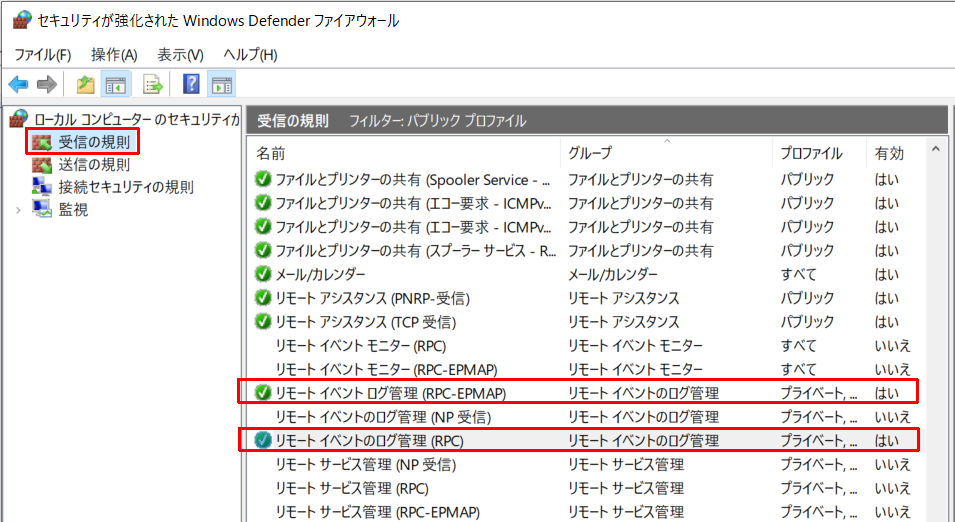This screenshot has height=522, width=955.
Task: Select ファイルとプリンターの共有 (Spooler Service) rule
Action: pos(413,180)
